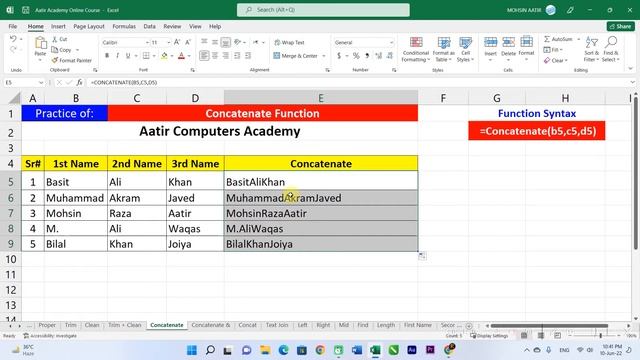Open Conditional Formatting menu
Image resolution: width=640 pixels, height=360 pixels.
coord(416,49)
